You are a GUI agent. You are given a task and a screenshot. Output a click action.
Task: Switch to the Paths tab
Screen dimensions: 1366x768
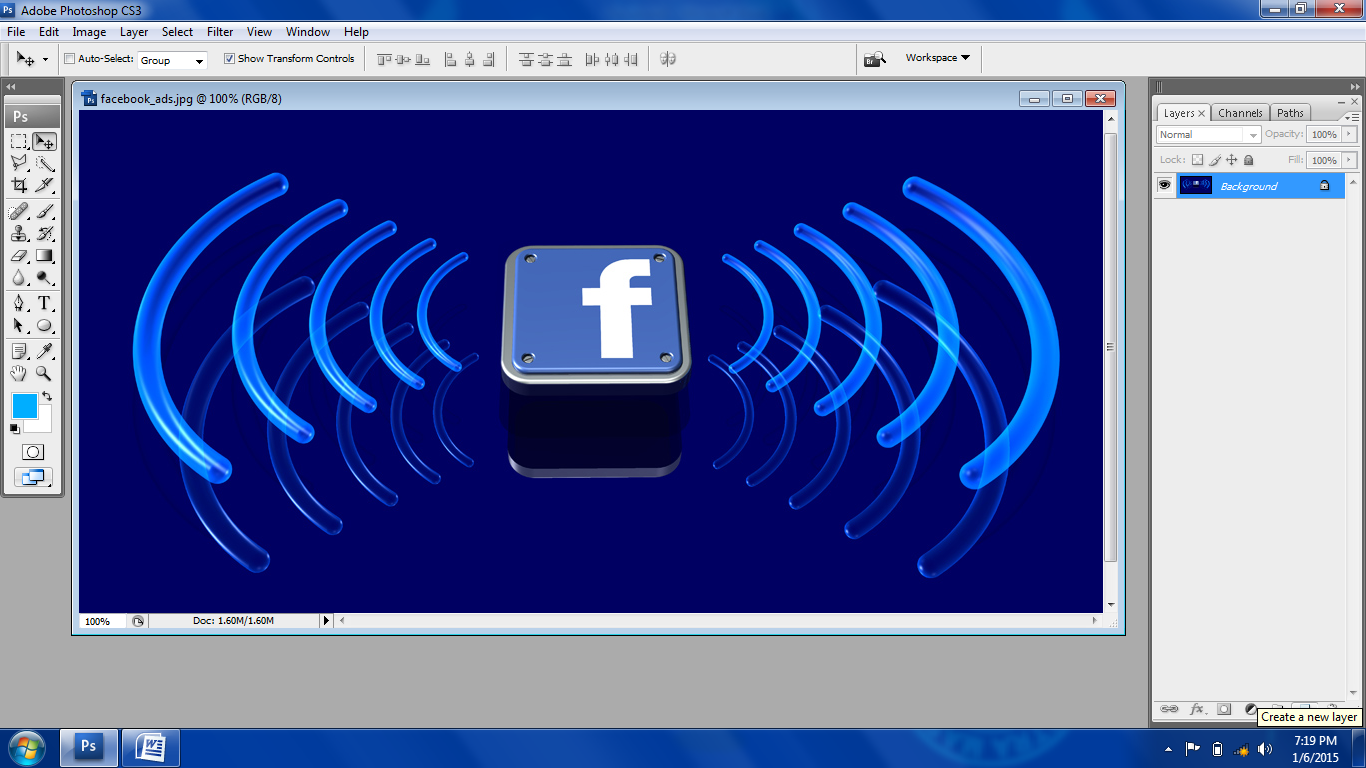pos(1290,113)
